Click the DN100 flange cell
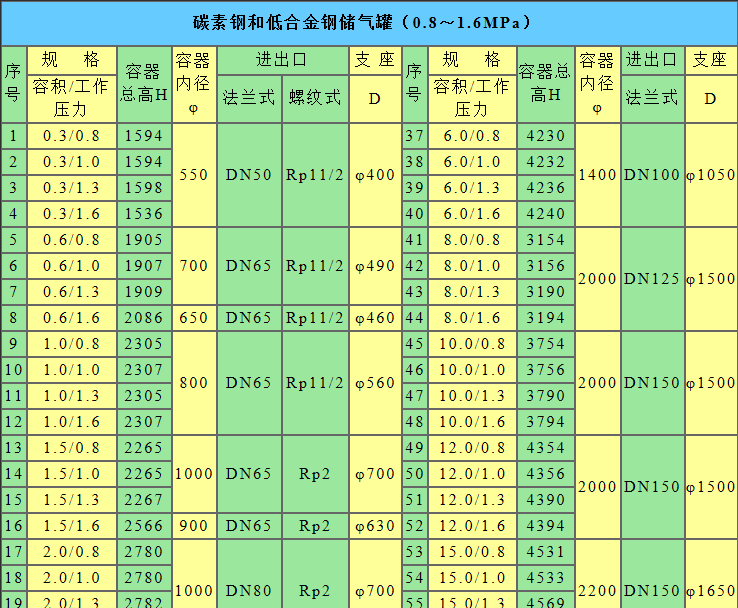Screen dimensions: 738x608 [x=651, y=175]
